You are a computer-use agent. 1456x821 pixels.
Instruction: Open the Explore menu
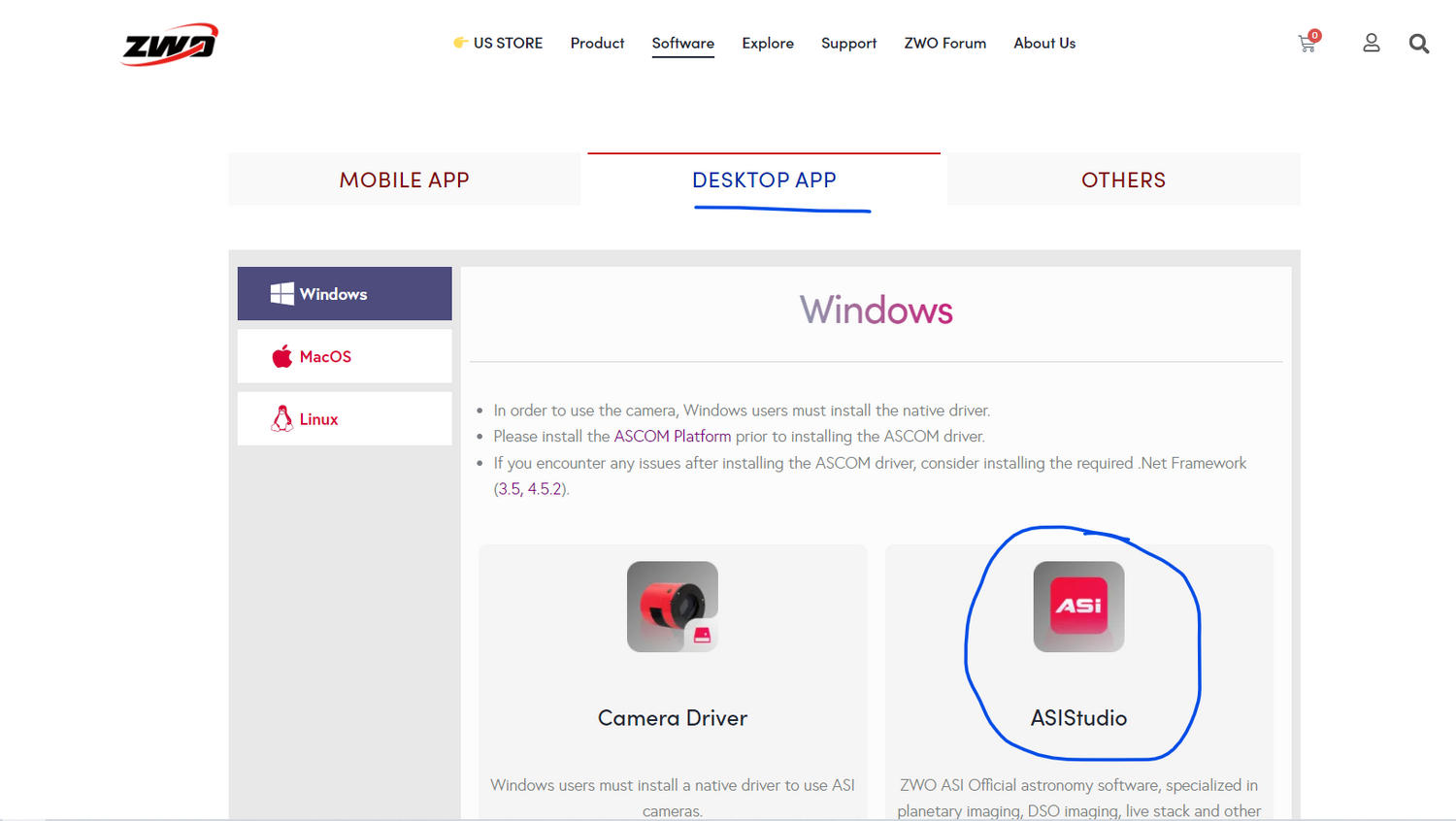pos(768,43)
